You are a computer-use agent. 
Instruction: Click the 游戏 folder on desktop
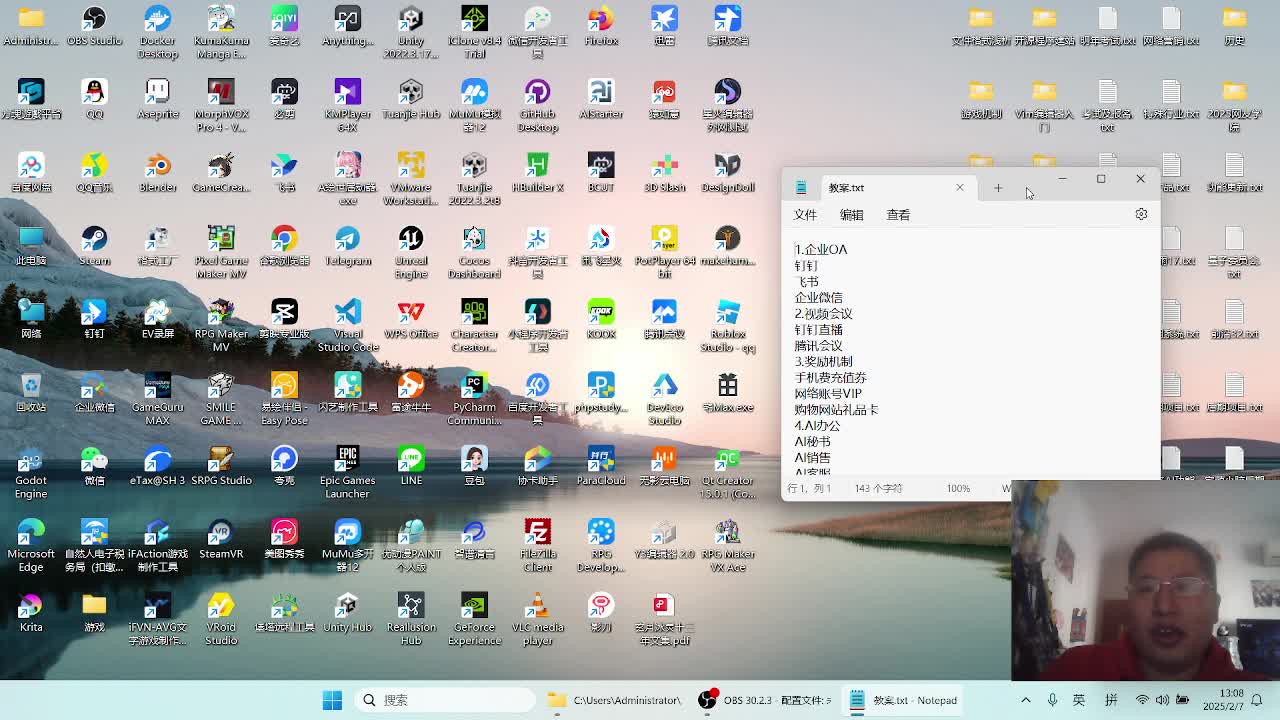click(x=94, y=612)
